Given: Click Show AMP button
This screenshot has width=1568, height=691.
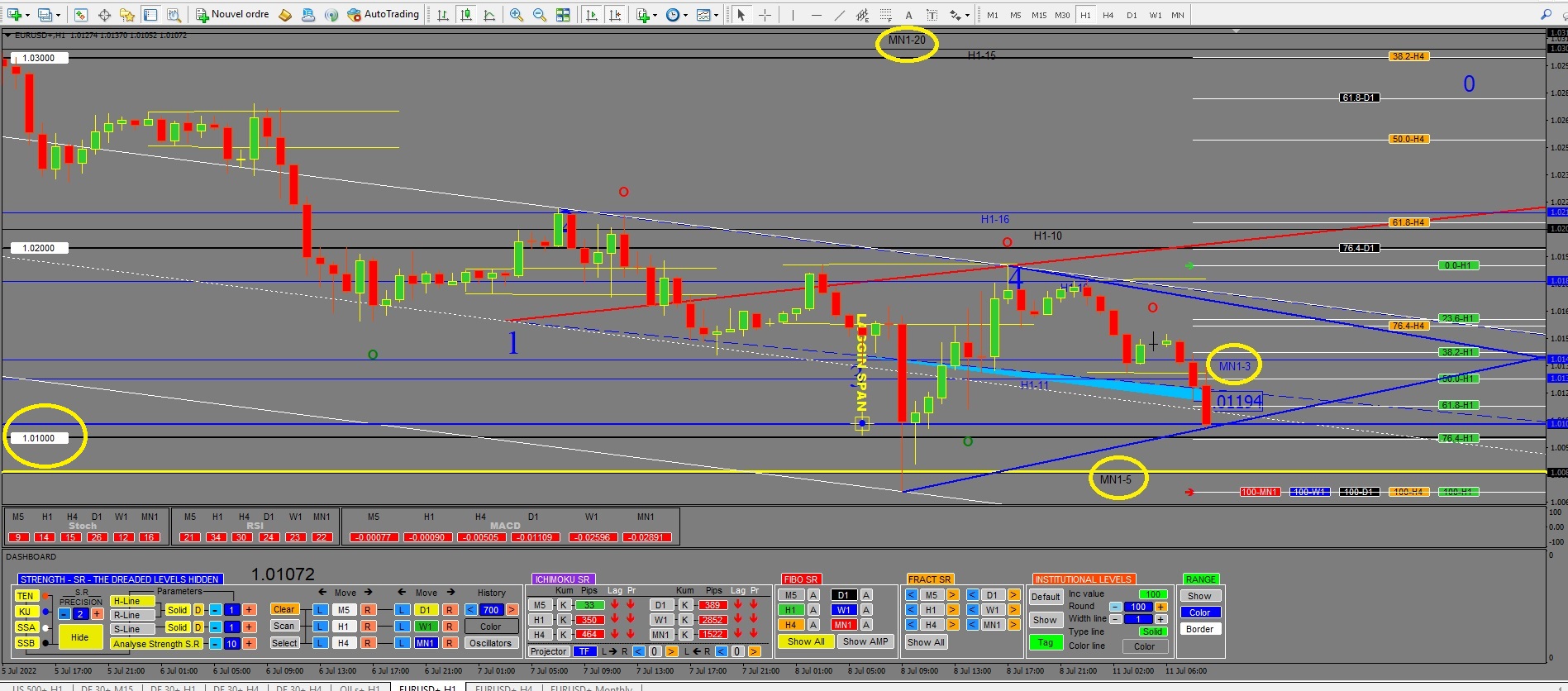Looking at the screenshot, I should [865, 641].
